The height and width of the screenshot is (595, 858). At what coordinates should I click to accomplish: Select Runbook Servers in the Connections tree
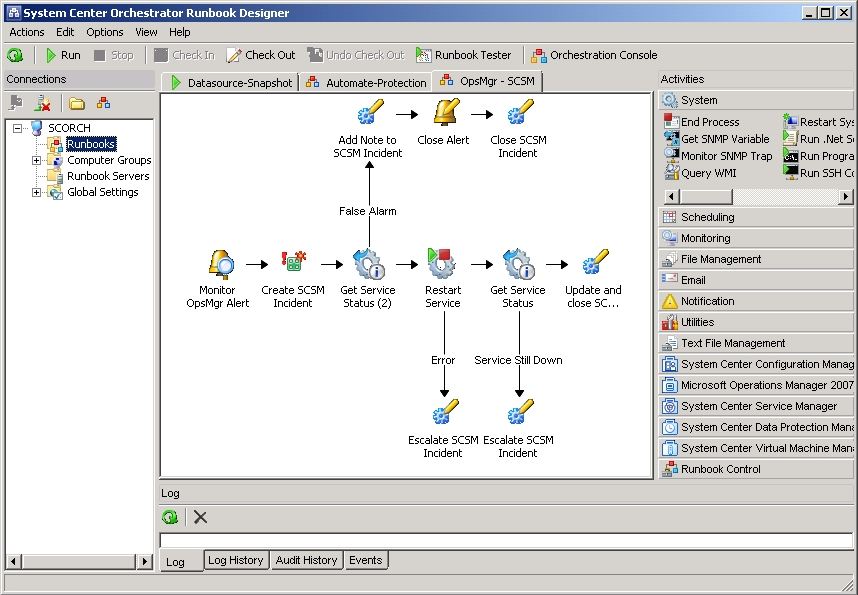107,176
